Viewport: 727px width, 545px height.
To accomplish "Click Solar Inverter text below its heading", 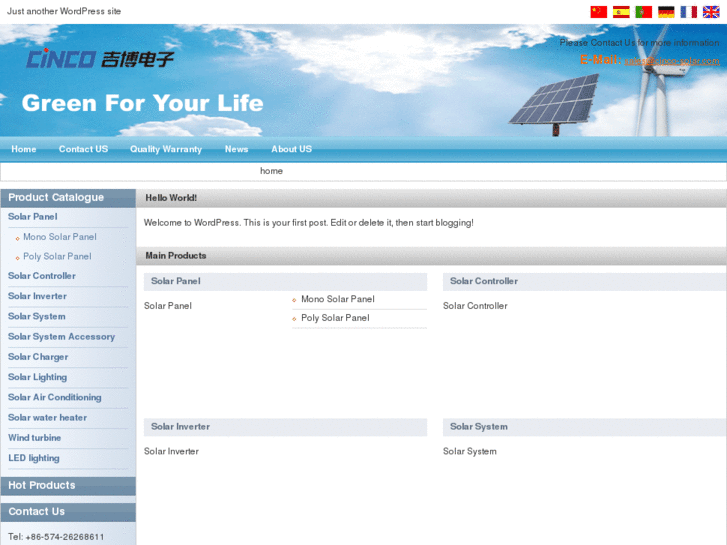I will point(171,452).
